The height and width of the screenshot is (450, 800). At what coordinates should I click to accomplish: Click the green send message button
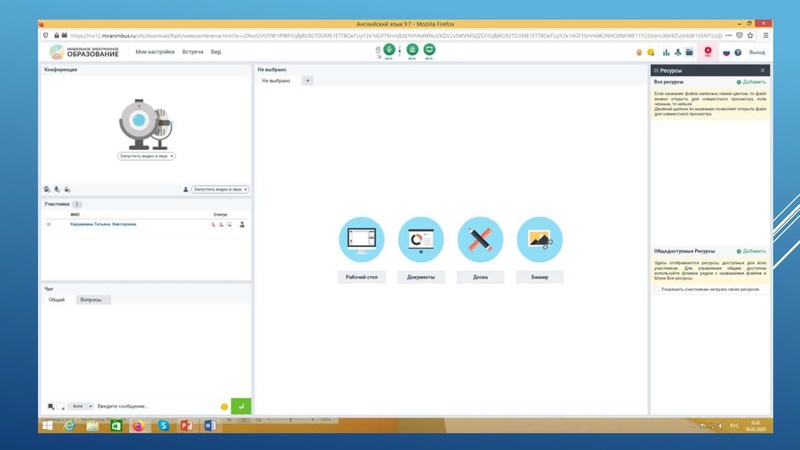[240, 406]
